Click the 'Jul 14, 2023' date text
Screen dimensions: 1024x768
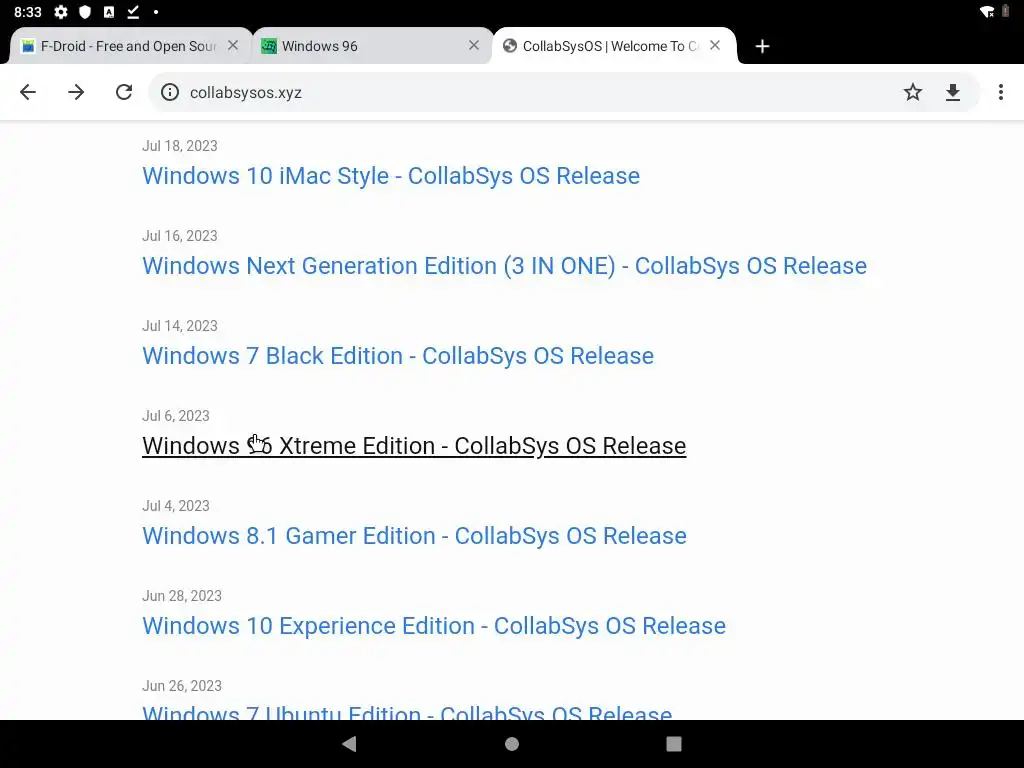[180, 326]
